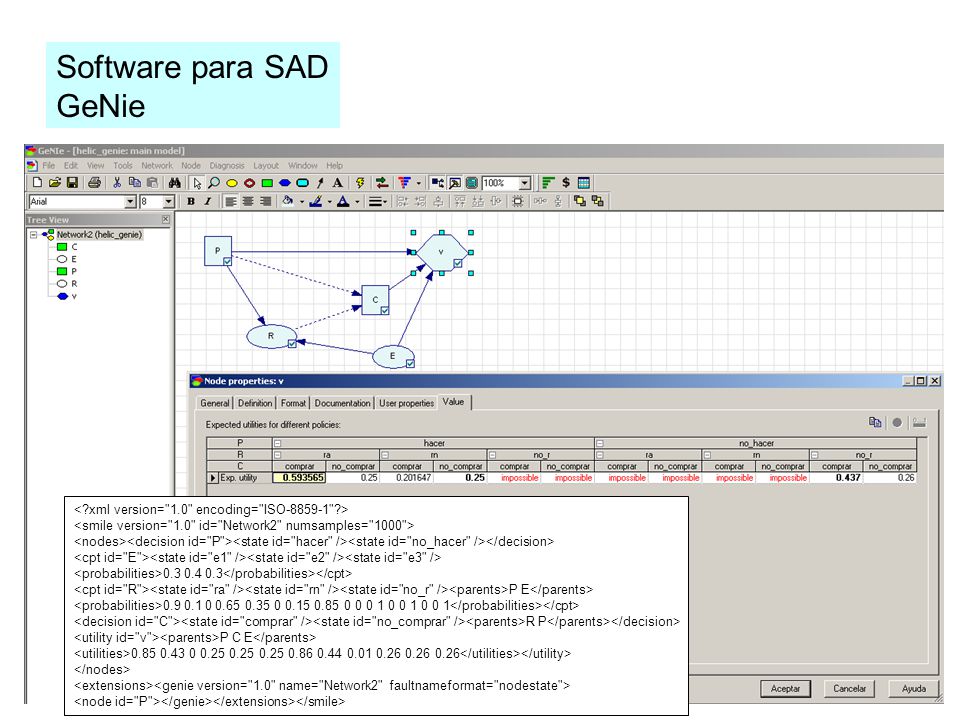Click the Ayuda button
Screen dimensions: 960x720
click(913, 688)
